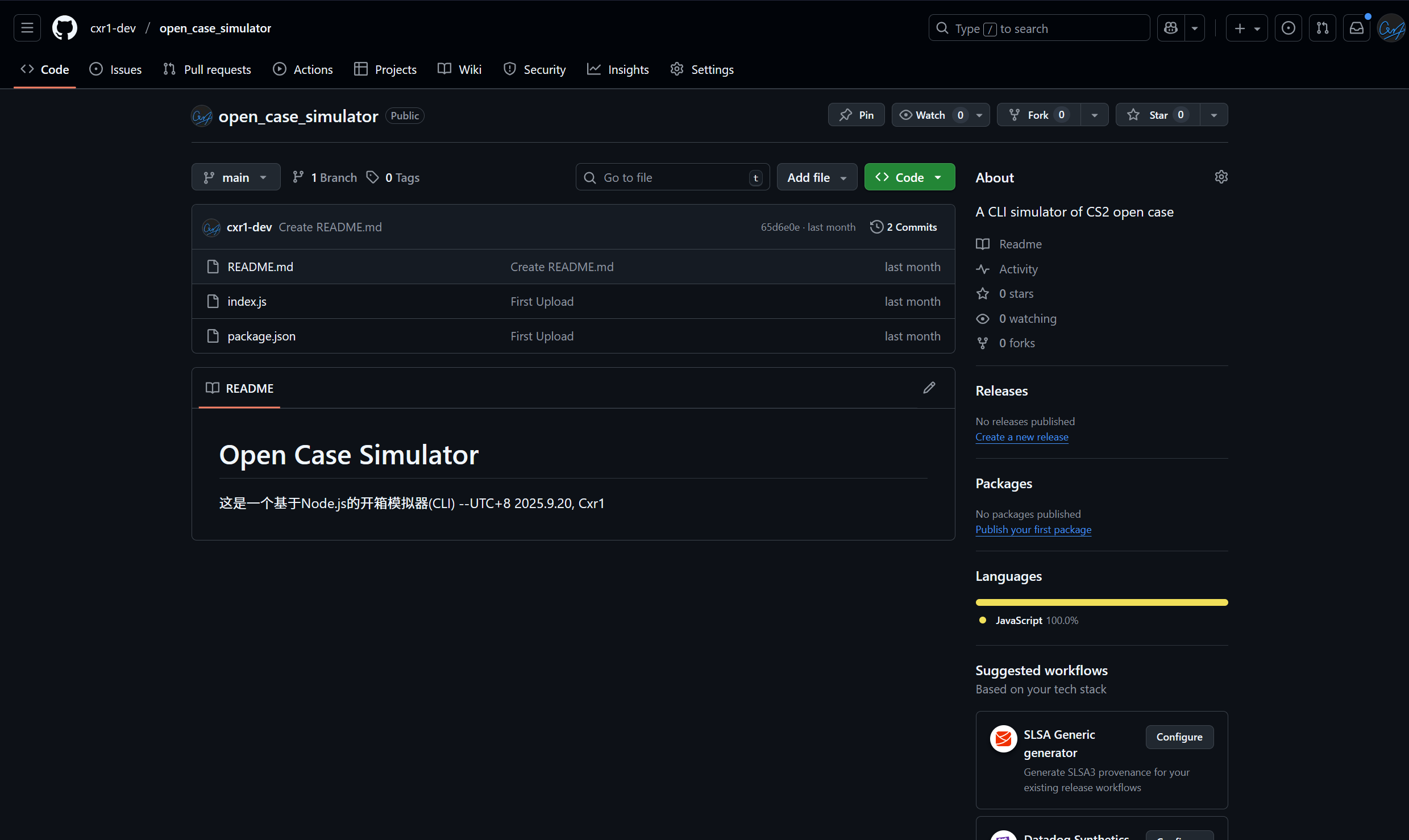Configure SLSA Generic generator workflow

[1179, 737]
